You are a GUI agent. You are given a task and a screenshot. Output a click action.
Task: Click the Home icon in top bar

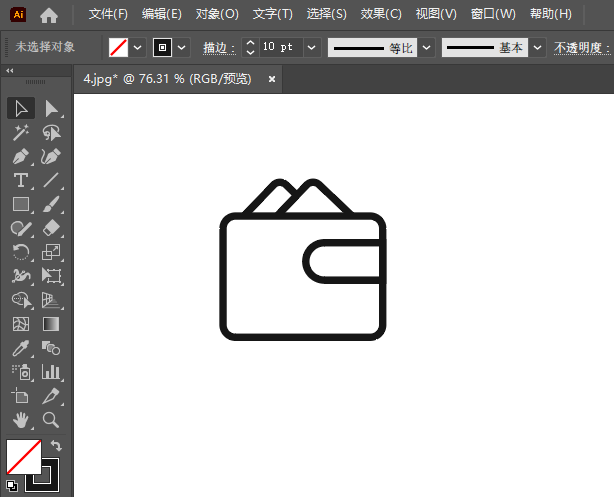49,15
